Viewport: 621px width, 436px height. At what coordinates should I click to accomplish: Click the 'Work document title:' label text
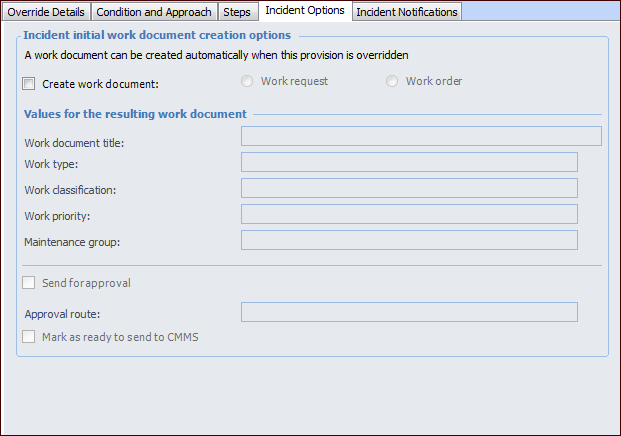click(74, 143)
